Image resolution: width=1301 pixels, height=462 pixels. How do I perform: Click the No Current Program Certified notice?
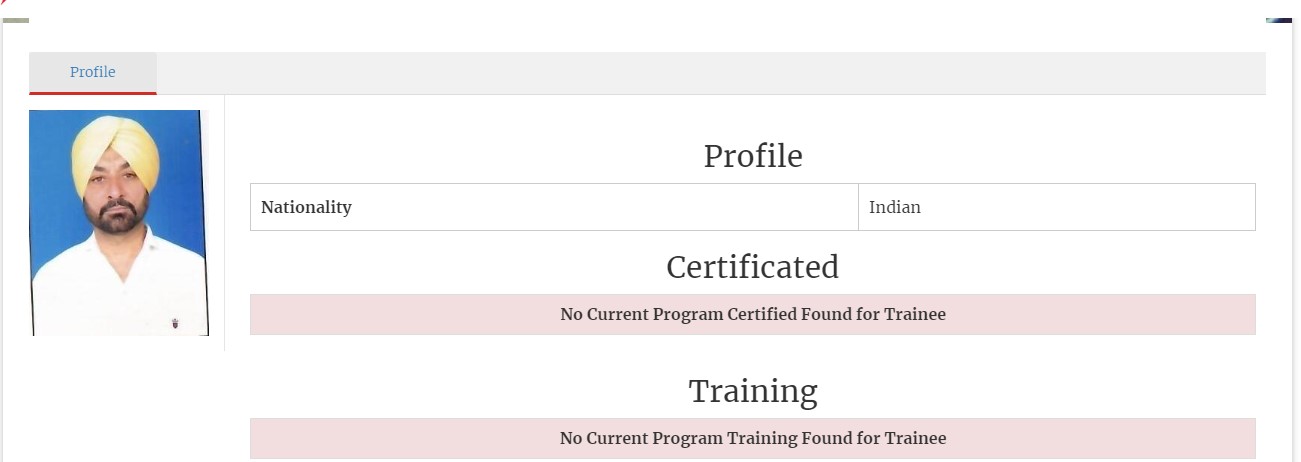[x=752, y=314]
